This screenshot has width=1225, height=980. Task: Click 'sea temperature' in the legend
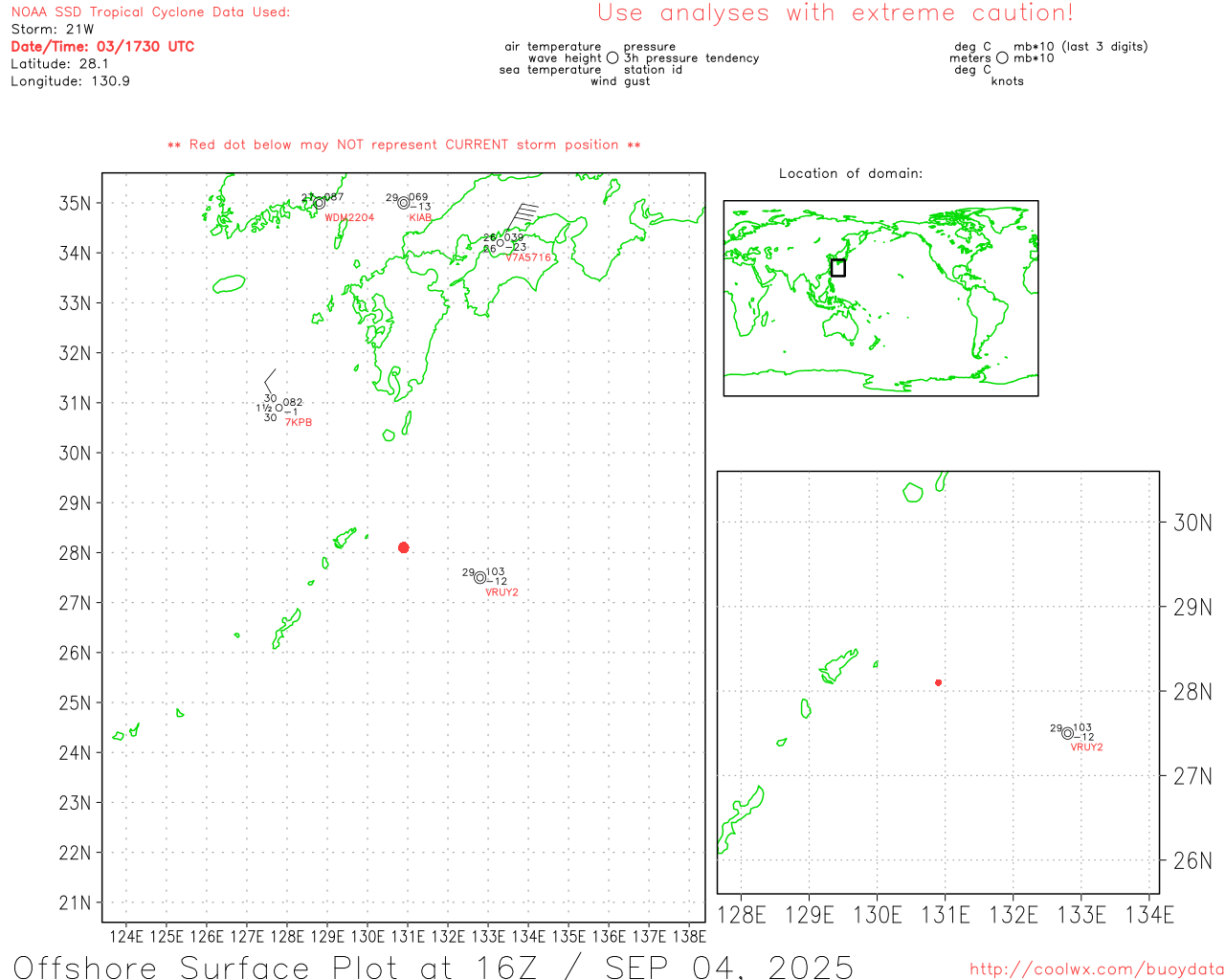[550, 70]
